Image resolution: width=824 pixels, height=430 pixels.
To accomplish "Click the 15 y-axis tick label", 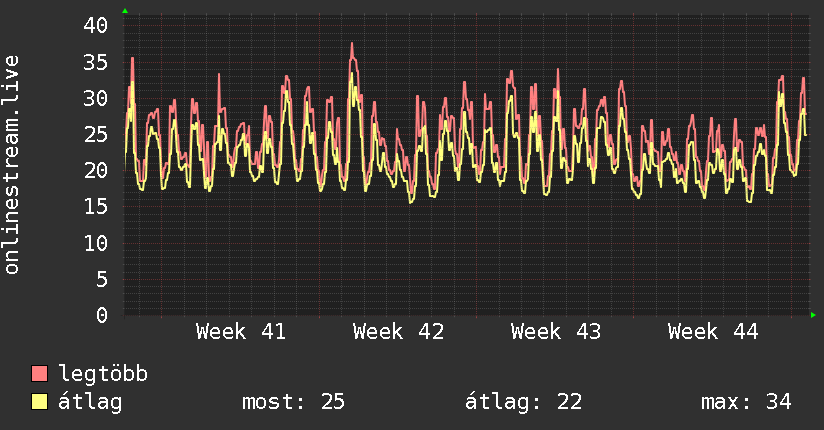I will 96,207.
